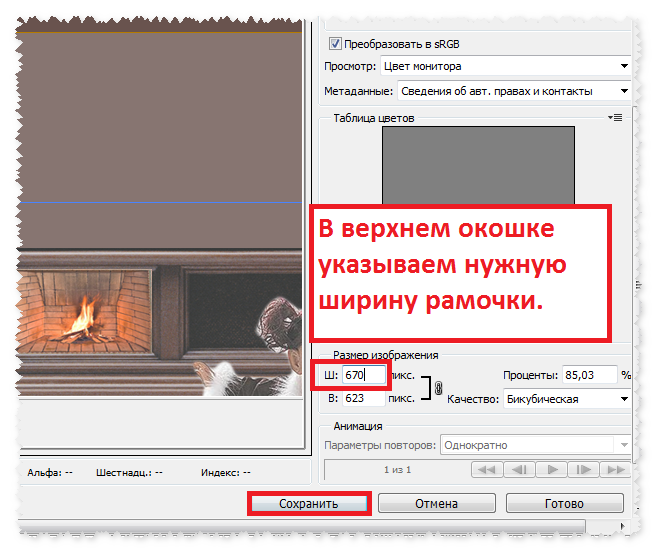
Task: Open the Просмотр dropdown (Цвет монитора)
Action: pos(506,66)
